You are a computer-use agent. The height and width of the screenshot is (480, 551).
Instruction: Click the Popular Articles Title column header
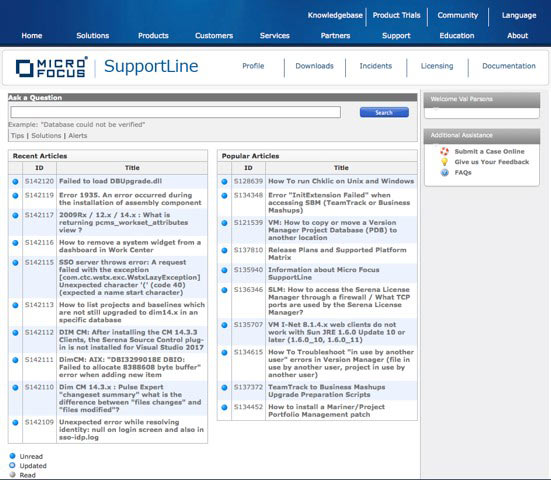(341, 168)
